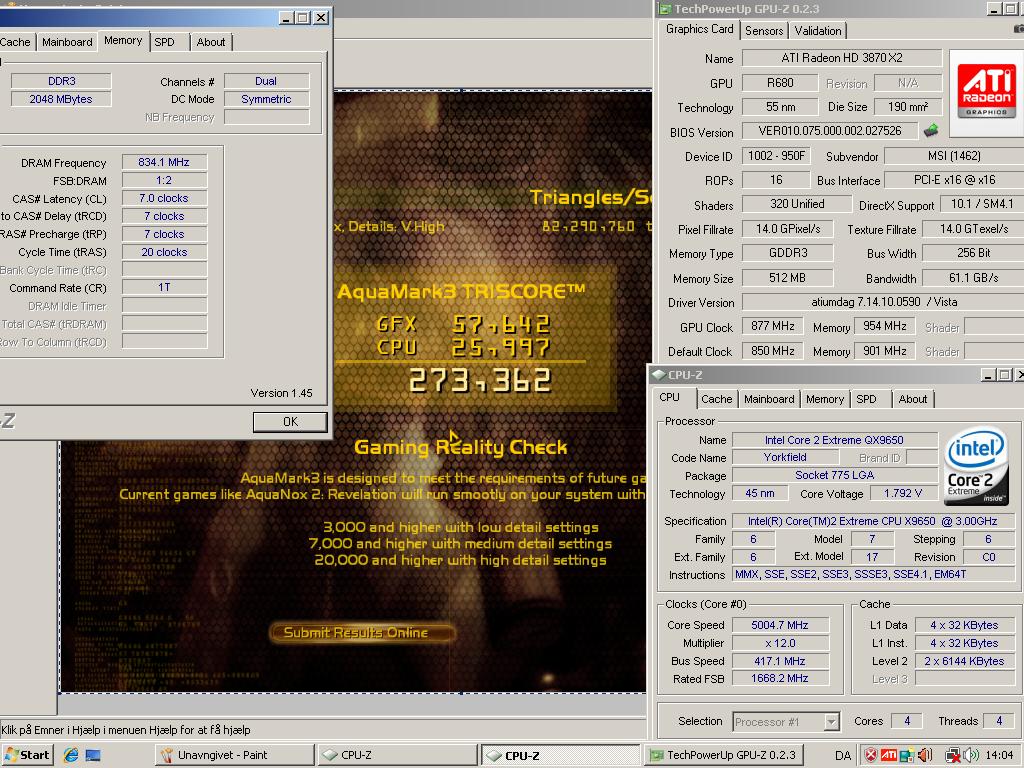1024x768 pixels.
Task: Click the Level 2 cache value 2 x 6144 KBytes
Action: coord(964,661)
